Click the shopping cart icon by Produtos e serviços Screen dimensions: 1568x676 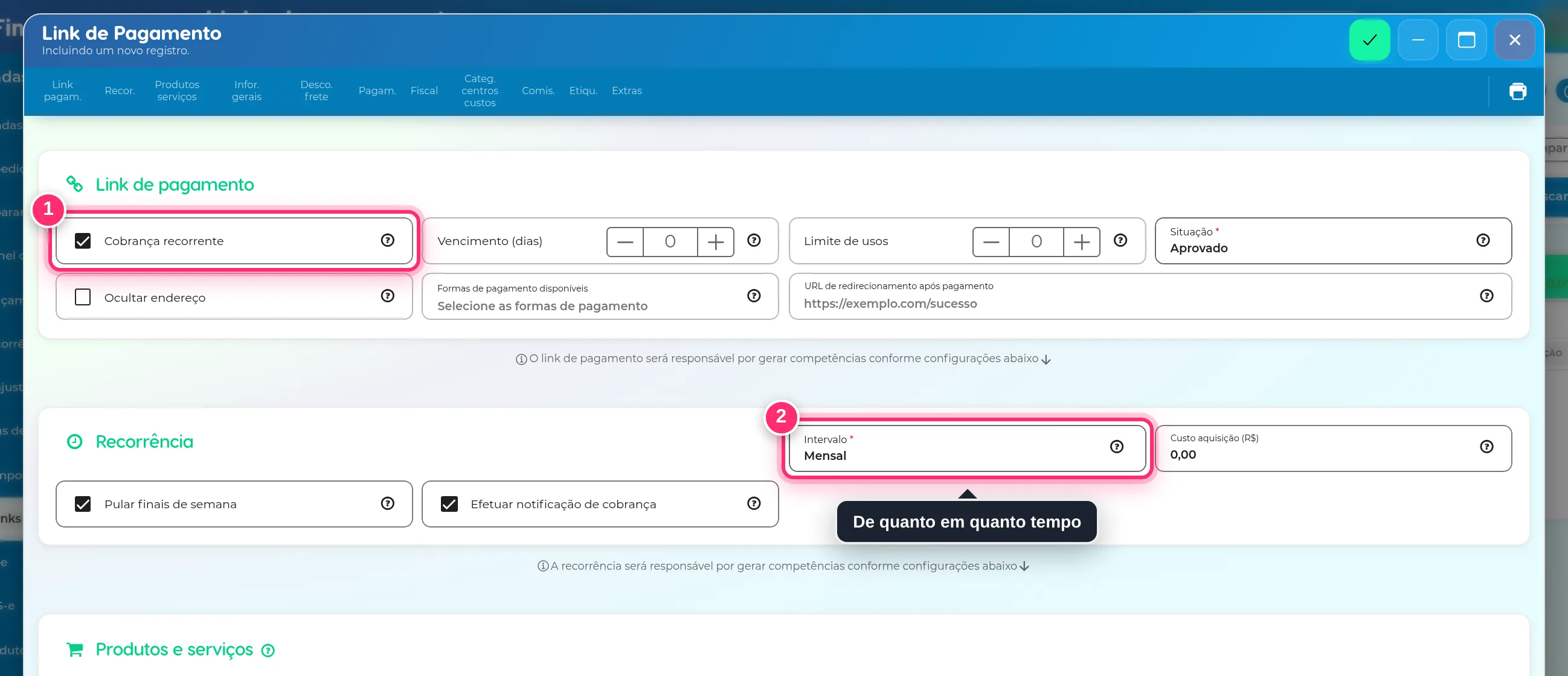pos(74,650)
